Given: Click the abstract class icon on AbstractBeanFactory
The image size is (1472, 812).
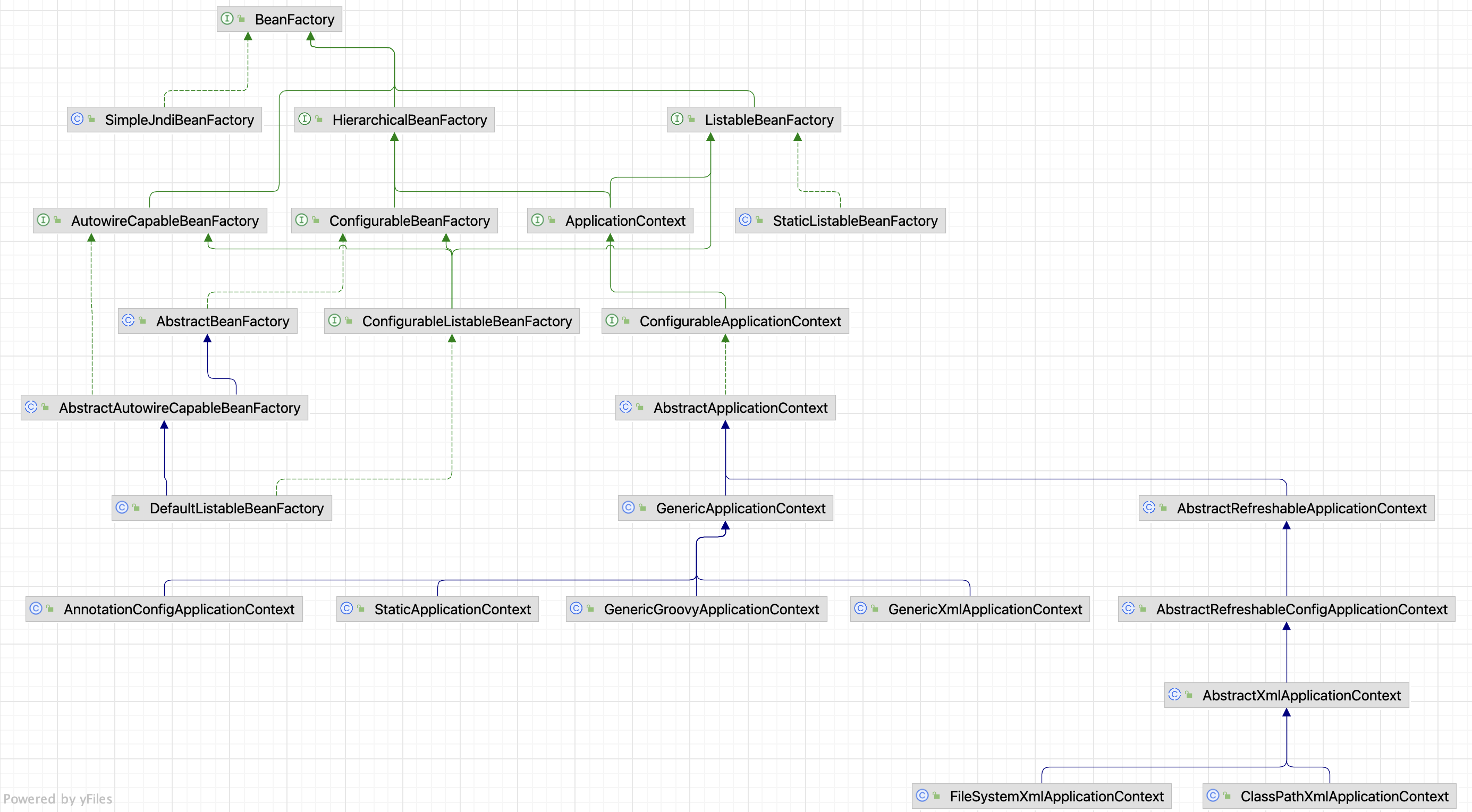Looking at the screenshot, I should (129, 320).
